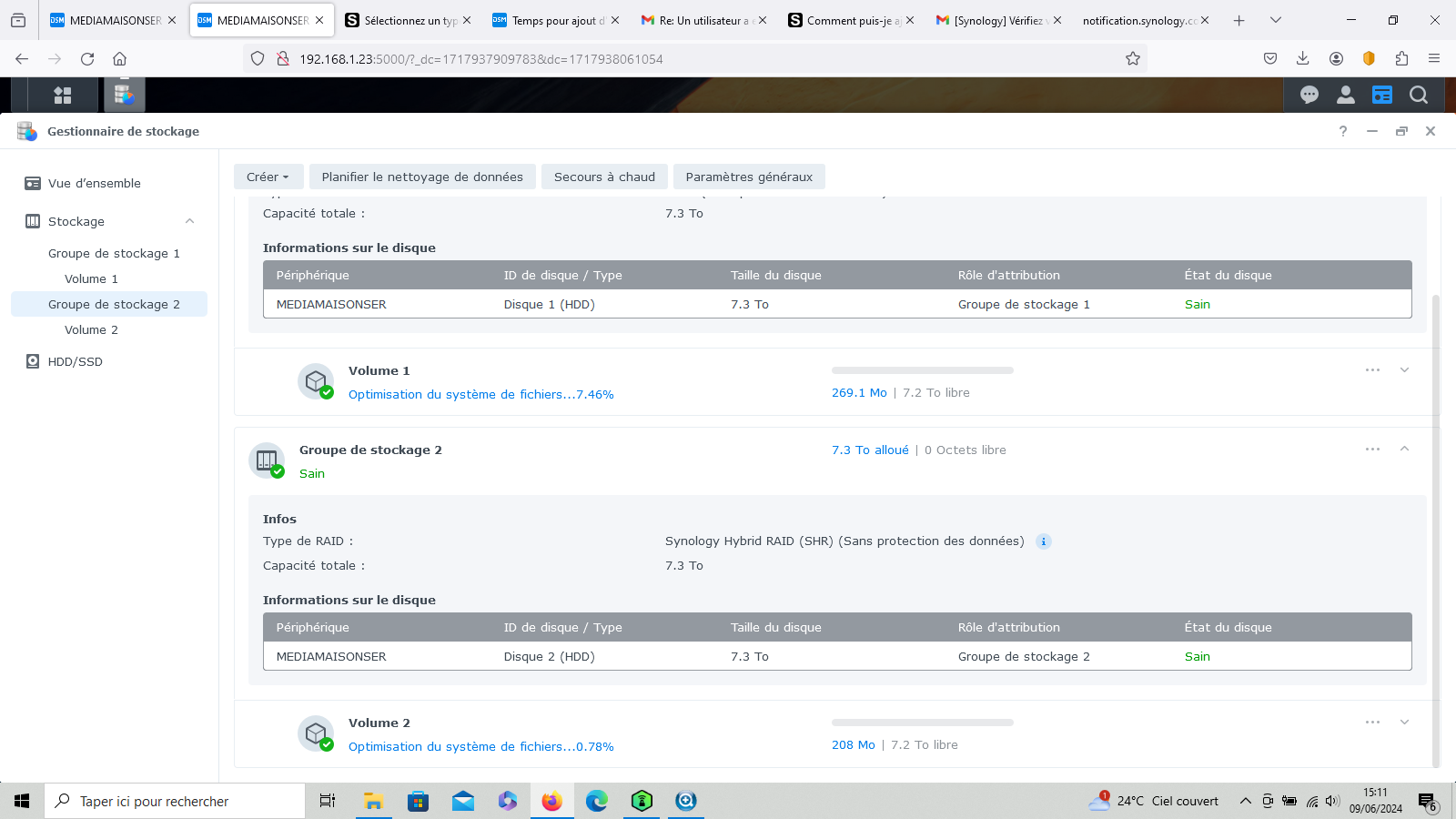Image resolution: width=1456 pixels, height=819 pixels.
Task: Click the Windows taskbar search field
Action: [175, 801]
